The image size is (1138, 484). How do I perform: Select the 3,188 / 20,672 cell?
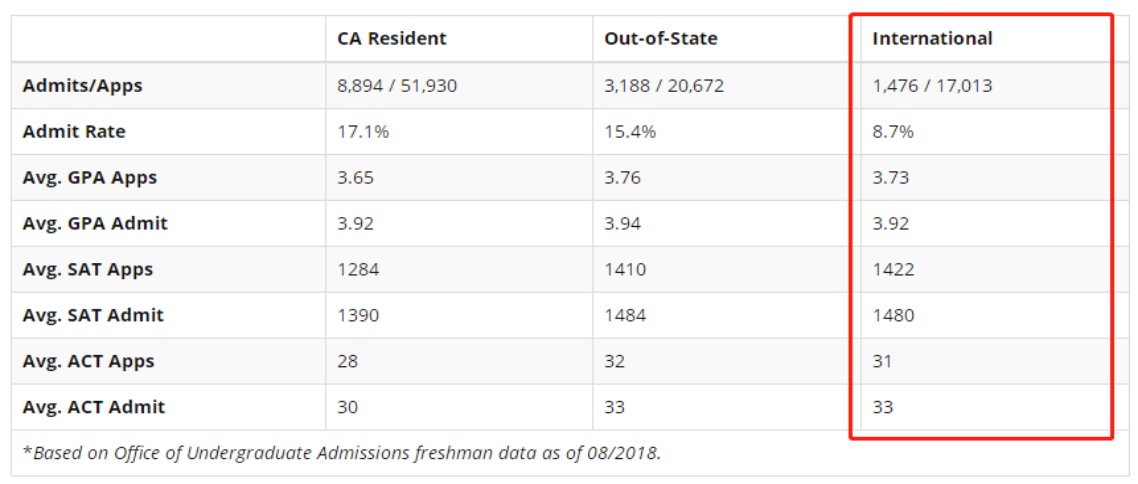tap(664, 86)
